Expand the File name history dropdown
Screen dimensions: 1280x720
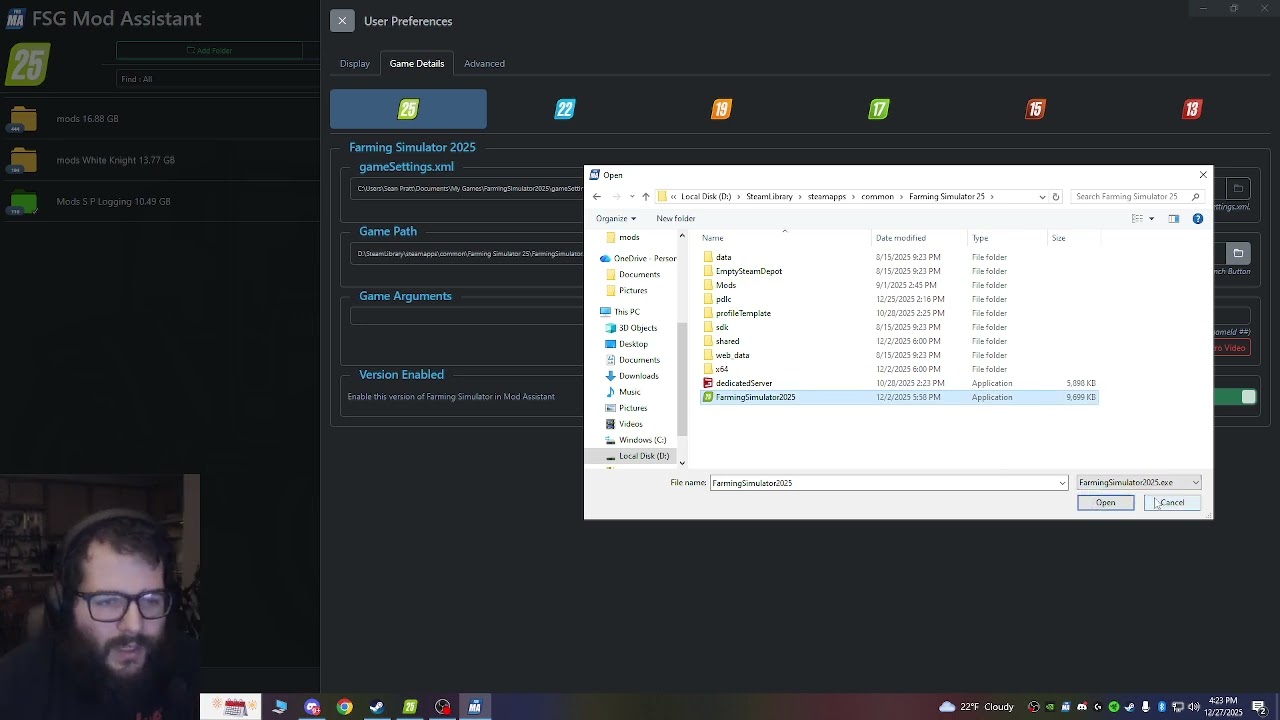tap(1062, 483)
